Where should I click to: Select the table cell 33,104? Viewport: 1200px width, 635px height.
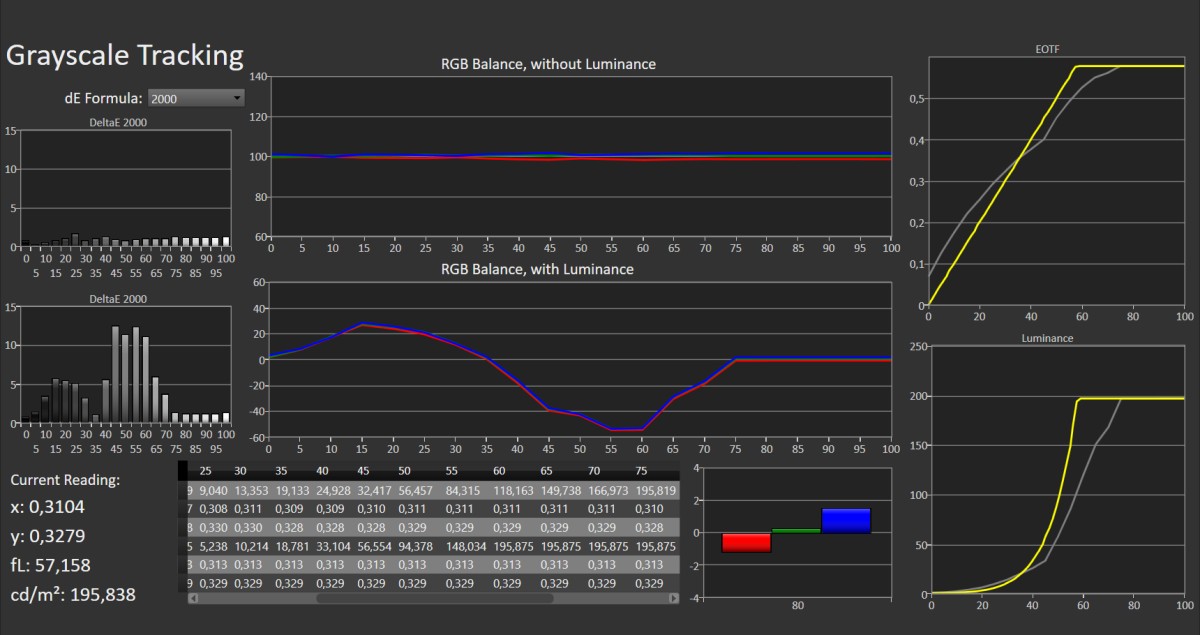click(333, 546)
